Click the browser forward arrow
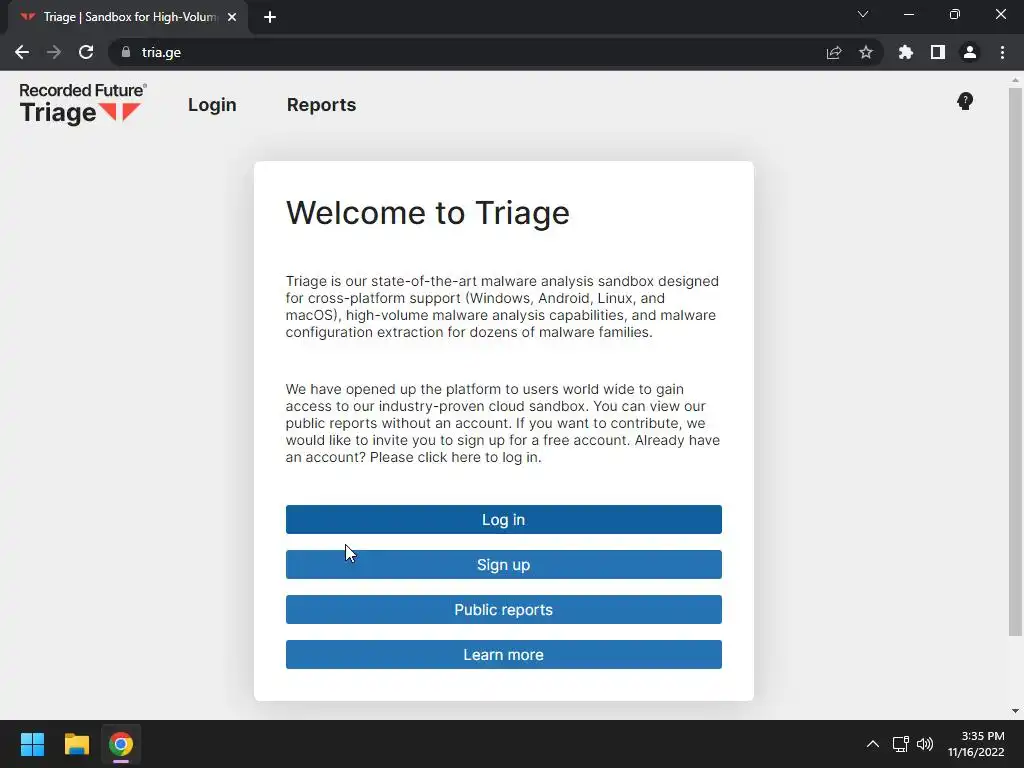 tap(54, 52)
